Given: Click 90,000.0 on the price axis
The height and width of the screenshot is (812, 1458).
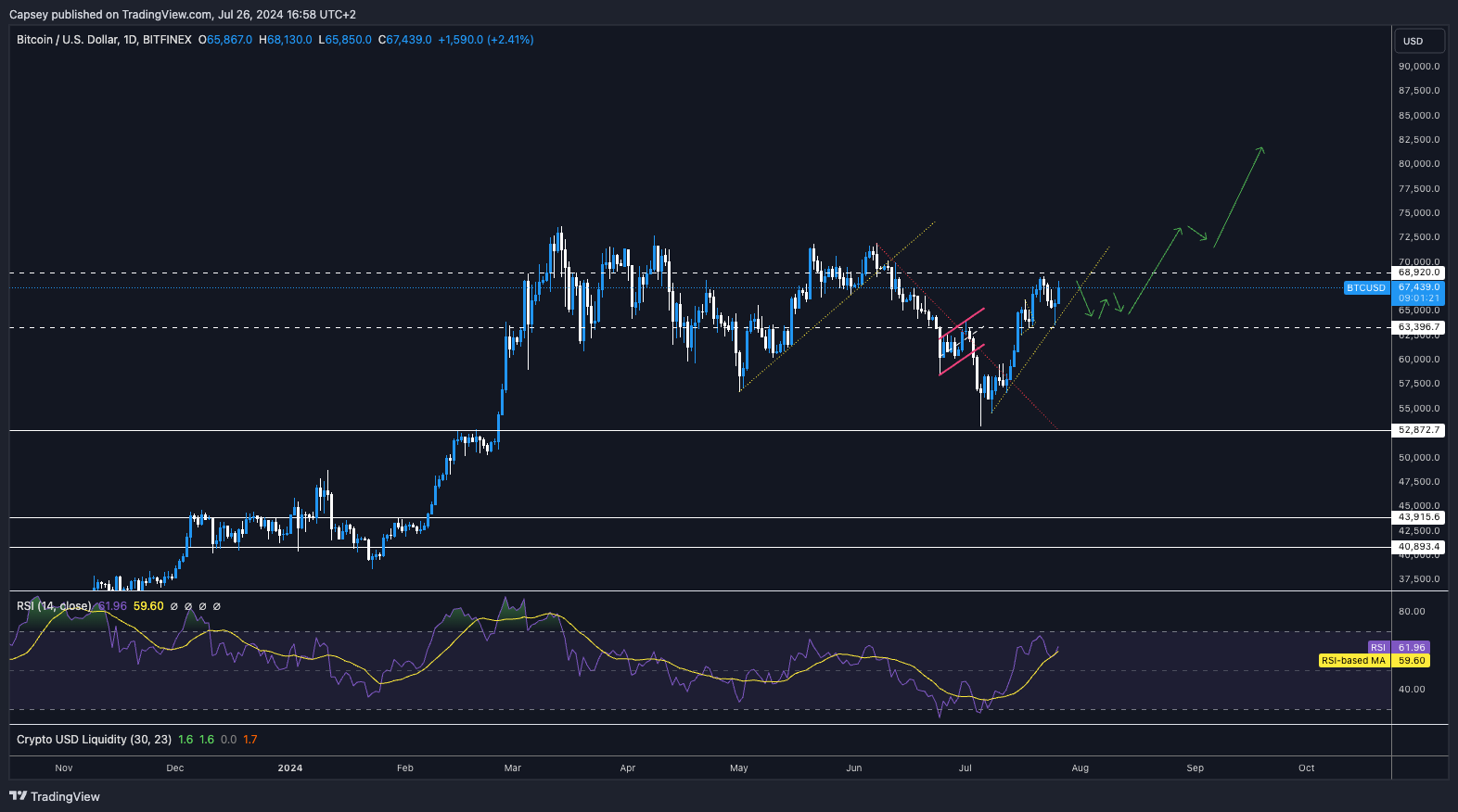Looking at the screenshot, I should tap(1419, 67).
